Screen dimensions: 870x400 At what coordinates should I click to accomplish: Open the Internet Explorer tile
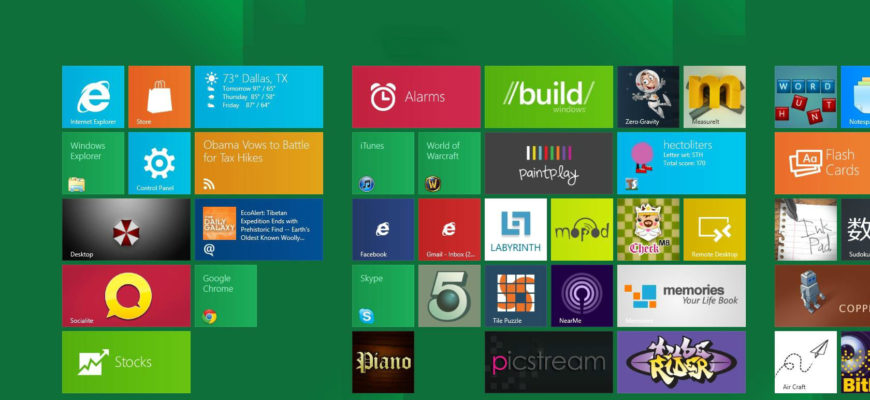tap(93, 97)
